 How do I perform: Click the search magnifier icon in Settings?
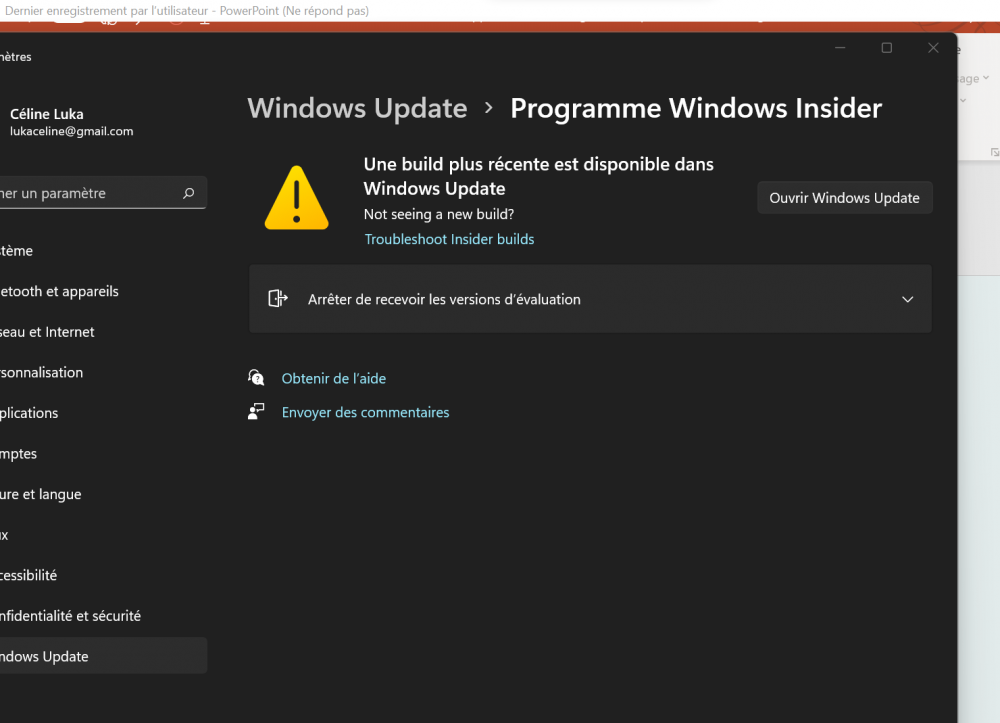(188, 194)
